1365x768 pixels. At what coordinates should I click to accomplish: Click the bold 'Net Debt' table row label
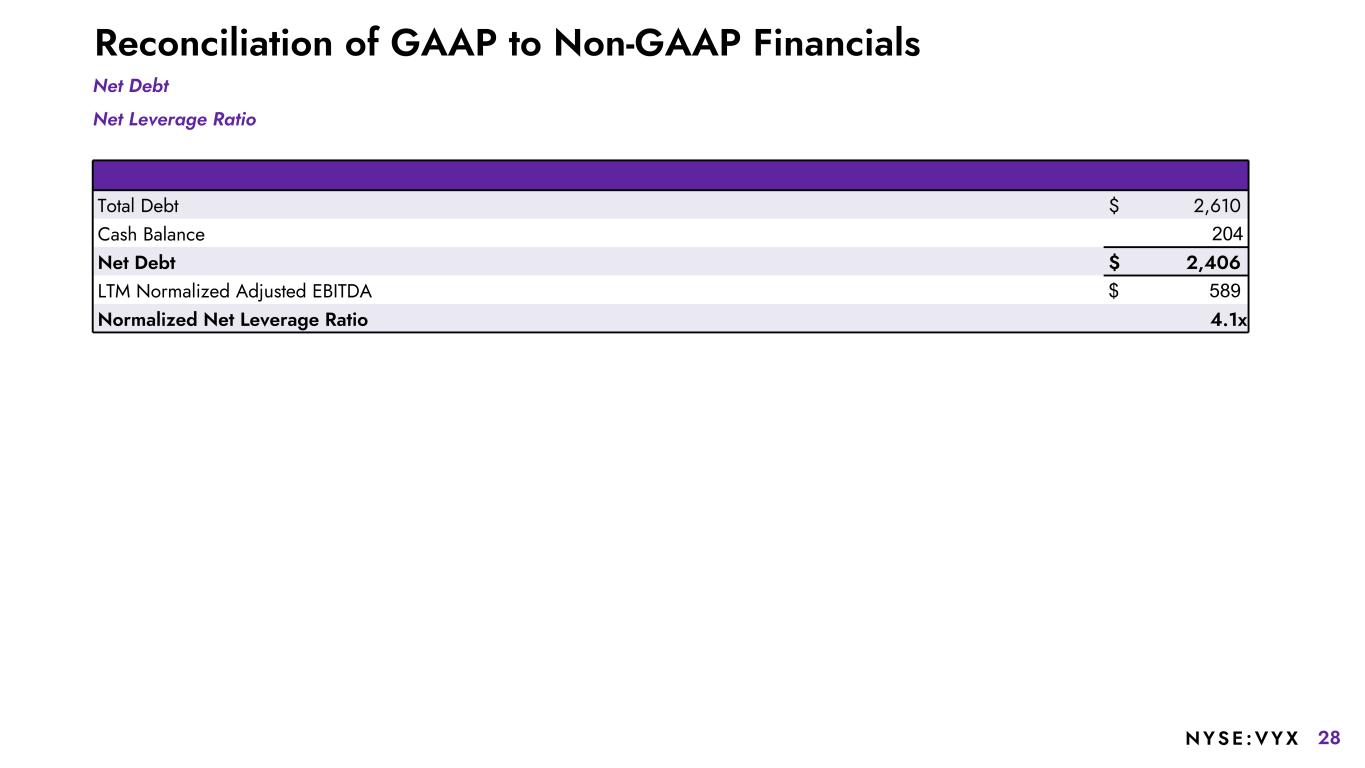(136, 263)
